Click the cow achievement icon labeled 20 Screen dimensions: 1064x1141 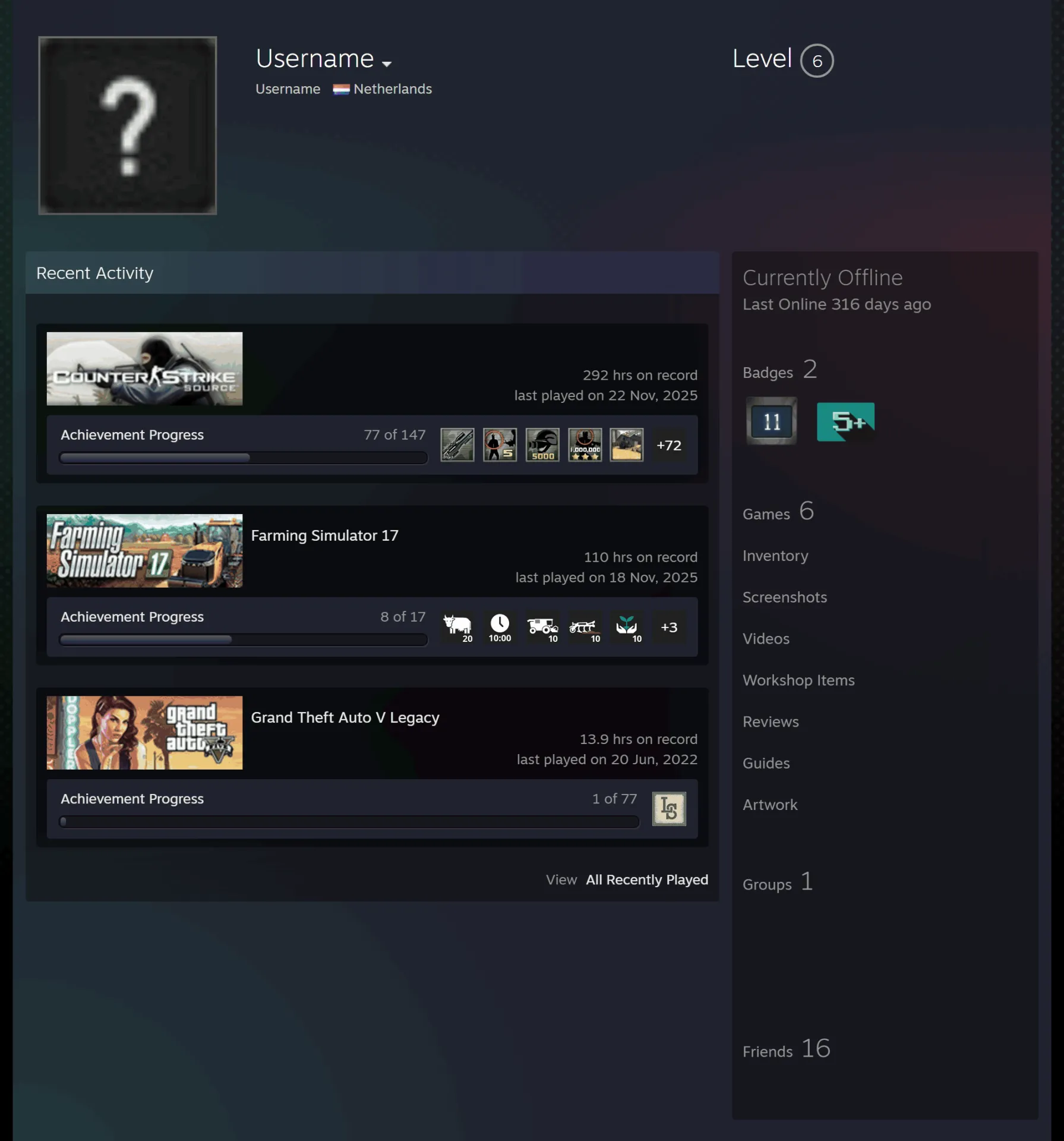(457, 627)
